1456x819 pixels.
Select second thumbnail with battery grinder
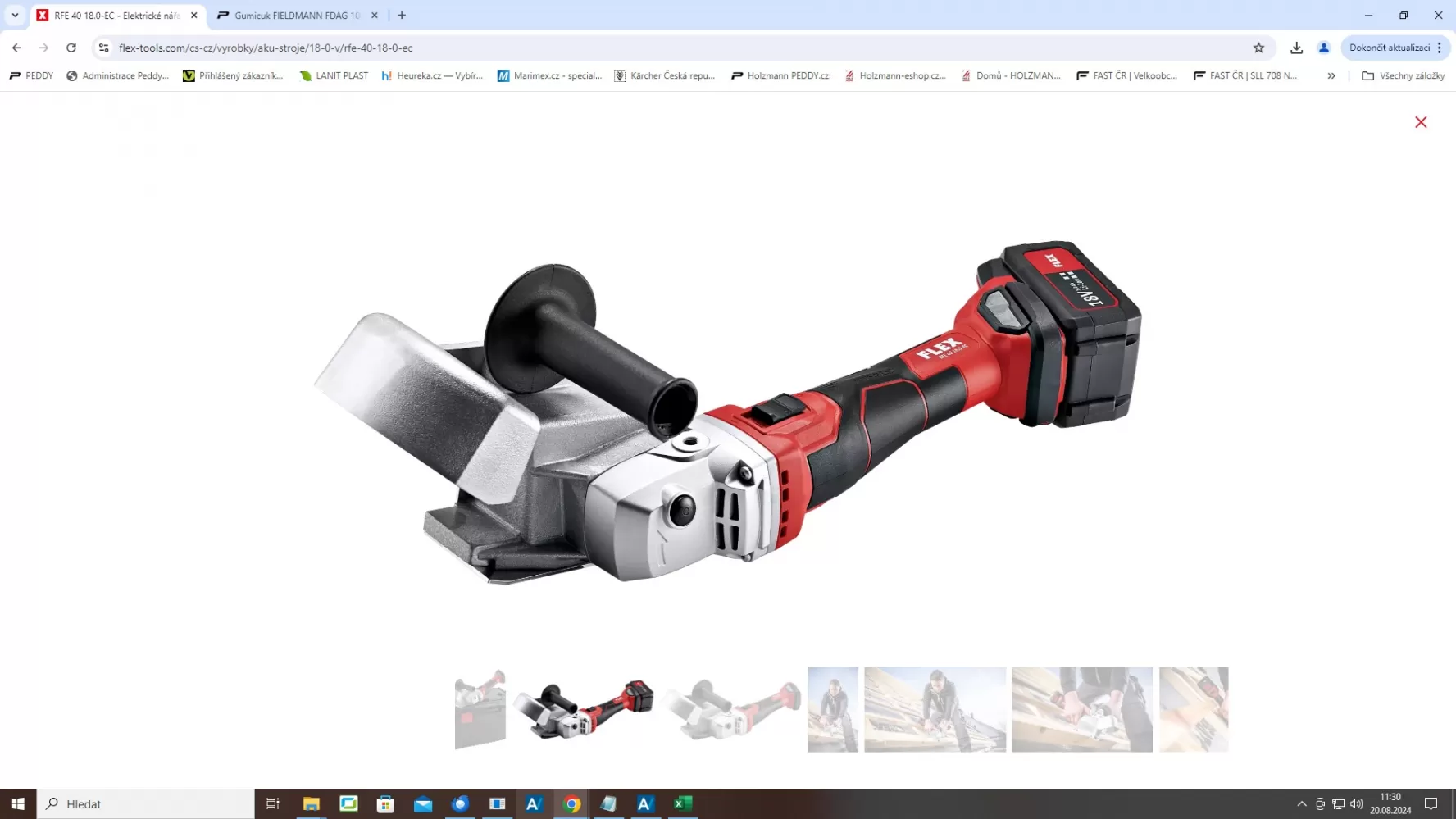pyautogui.click(x=583, y=709)
